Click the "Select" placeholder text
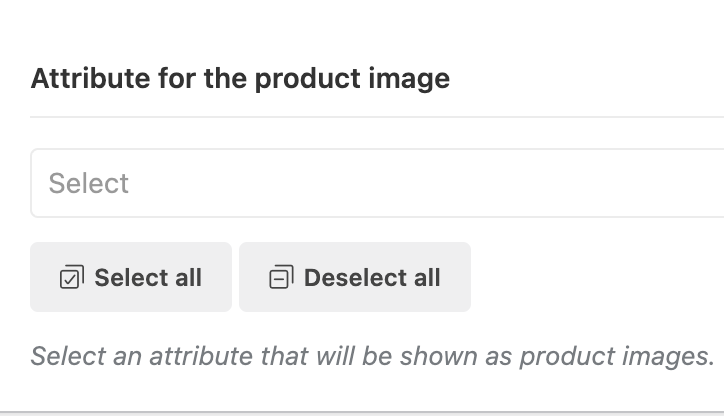 click(89, 183)
